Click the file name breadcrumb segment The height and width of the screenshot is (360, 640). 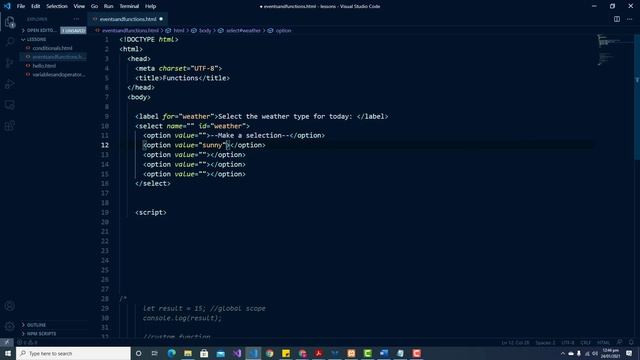130,31
